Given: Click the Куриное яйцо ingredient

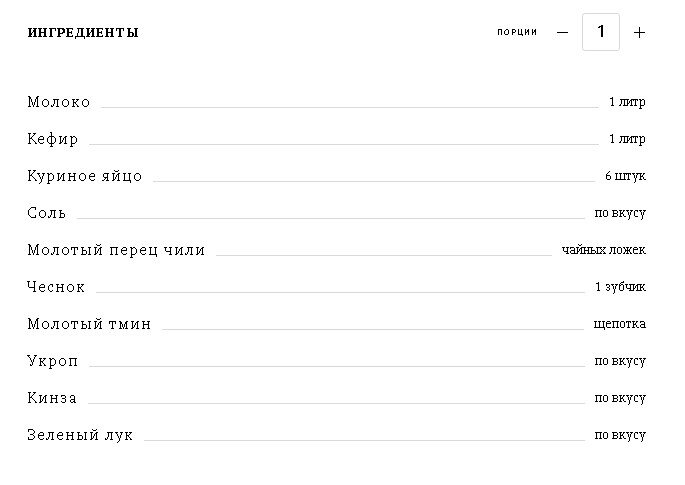Looking at the screenshot, I should [x=85, y=176].
